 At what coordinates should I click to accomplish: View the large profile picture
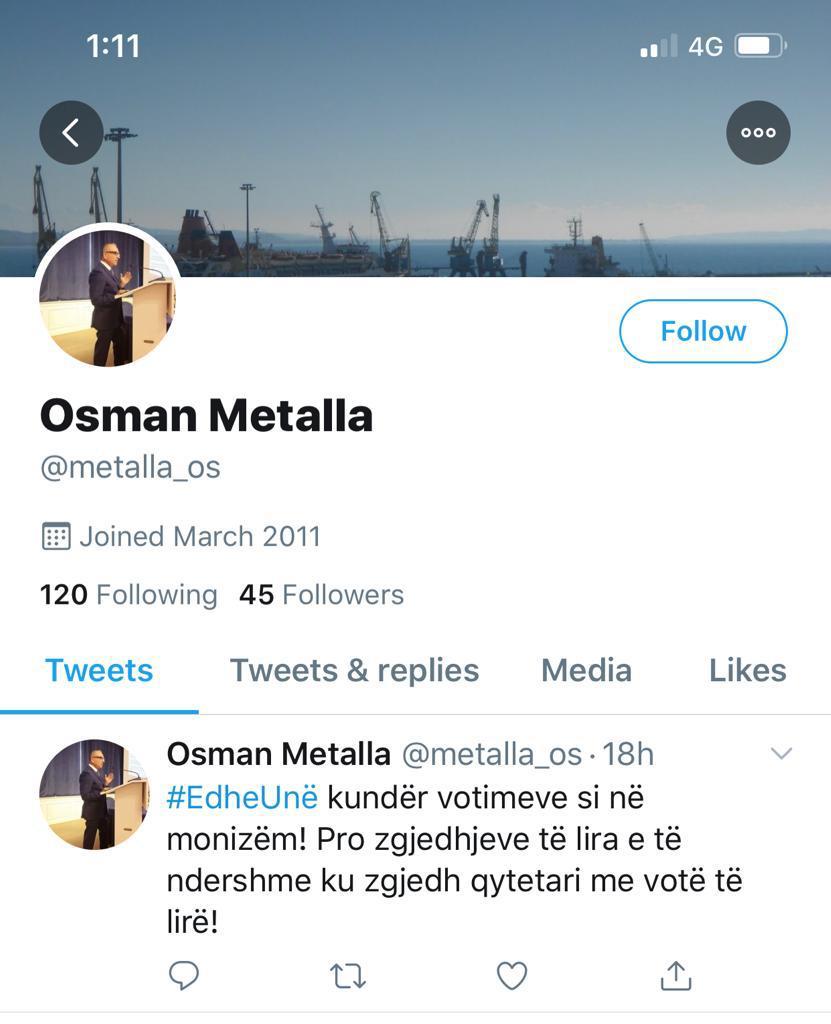pyautogui.click(x=108, y=299)
